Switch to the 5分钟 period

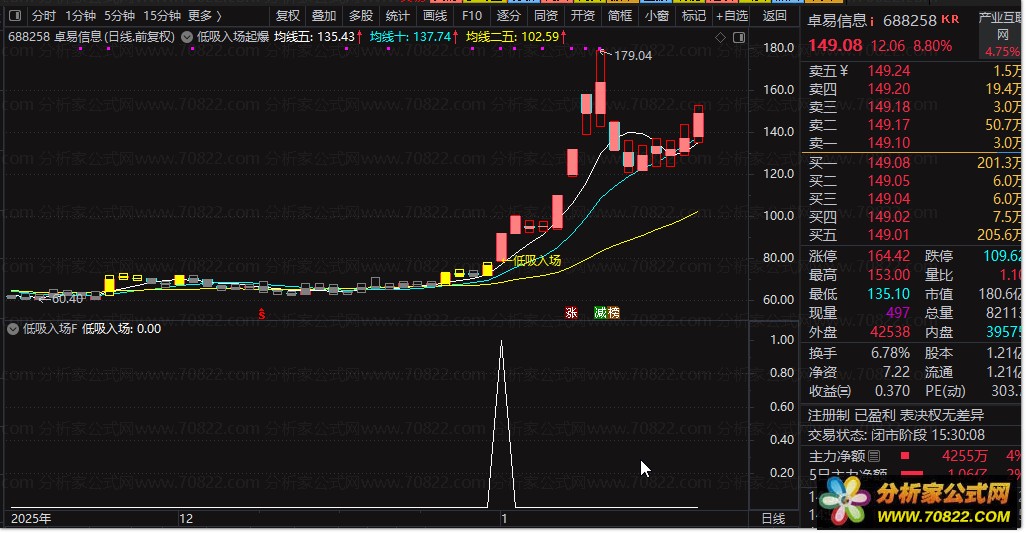tap(120, 16)
